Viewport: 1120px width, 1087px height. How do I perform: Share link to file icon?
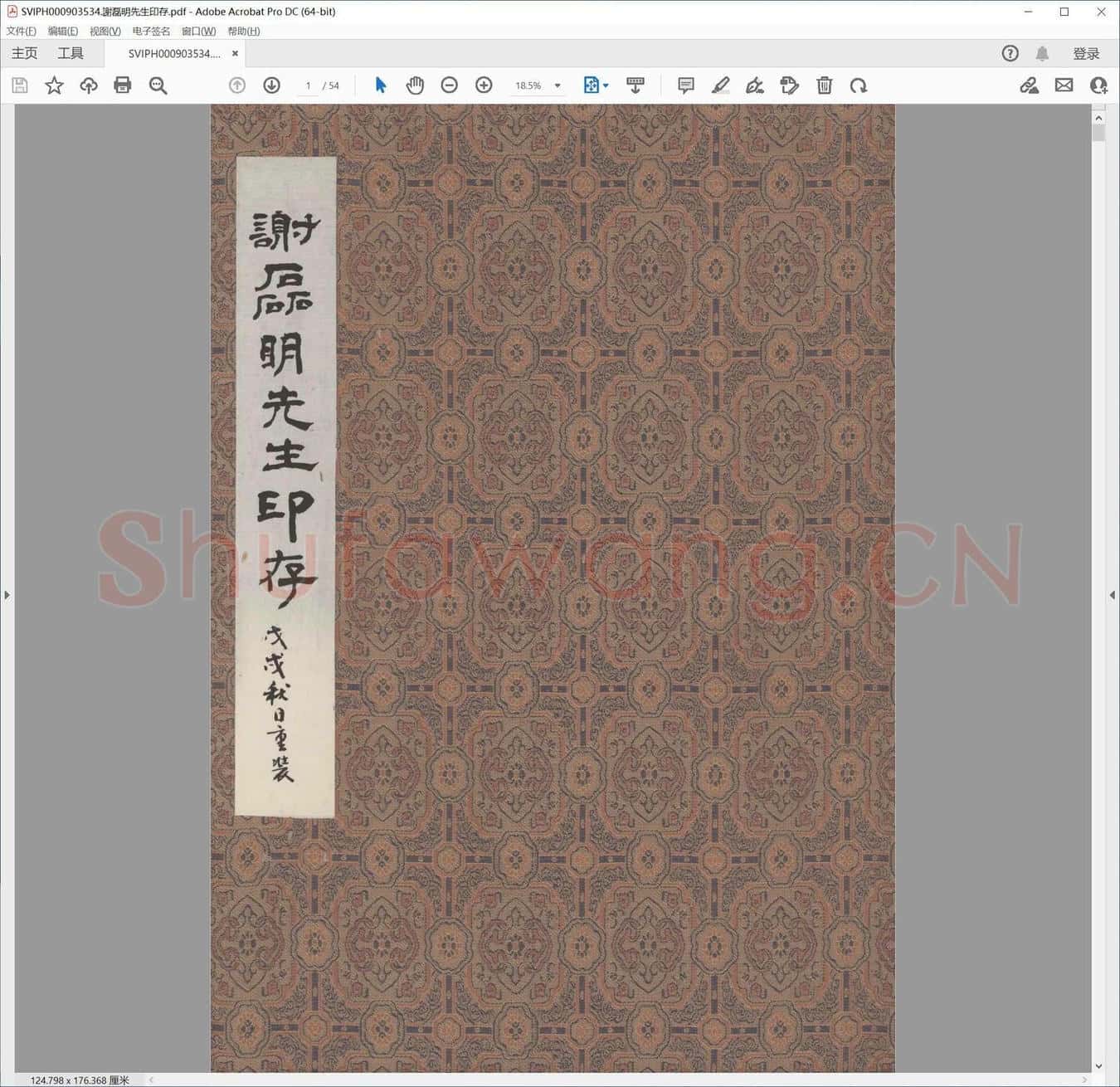point(1030,85)
